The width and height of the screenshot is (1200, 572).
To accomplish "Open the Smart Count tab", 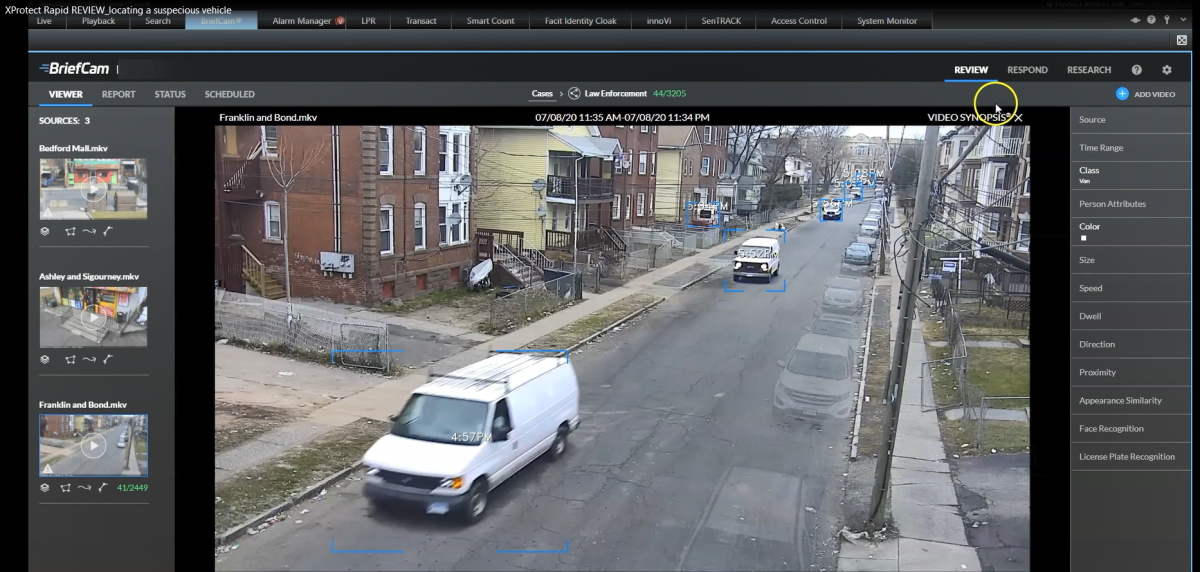I will click(x=490, y=21).
